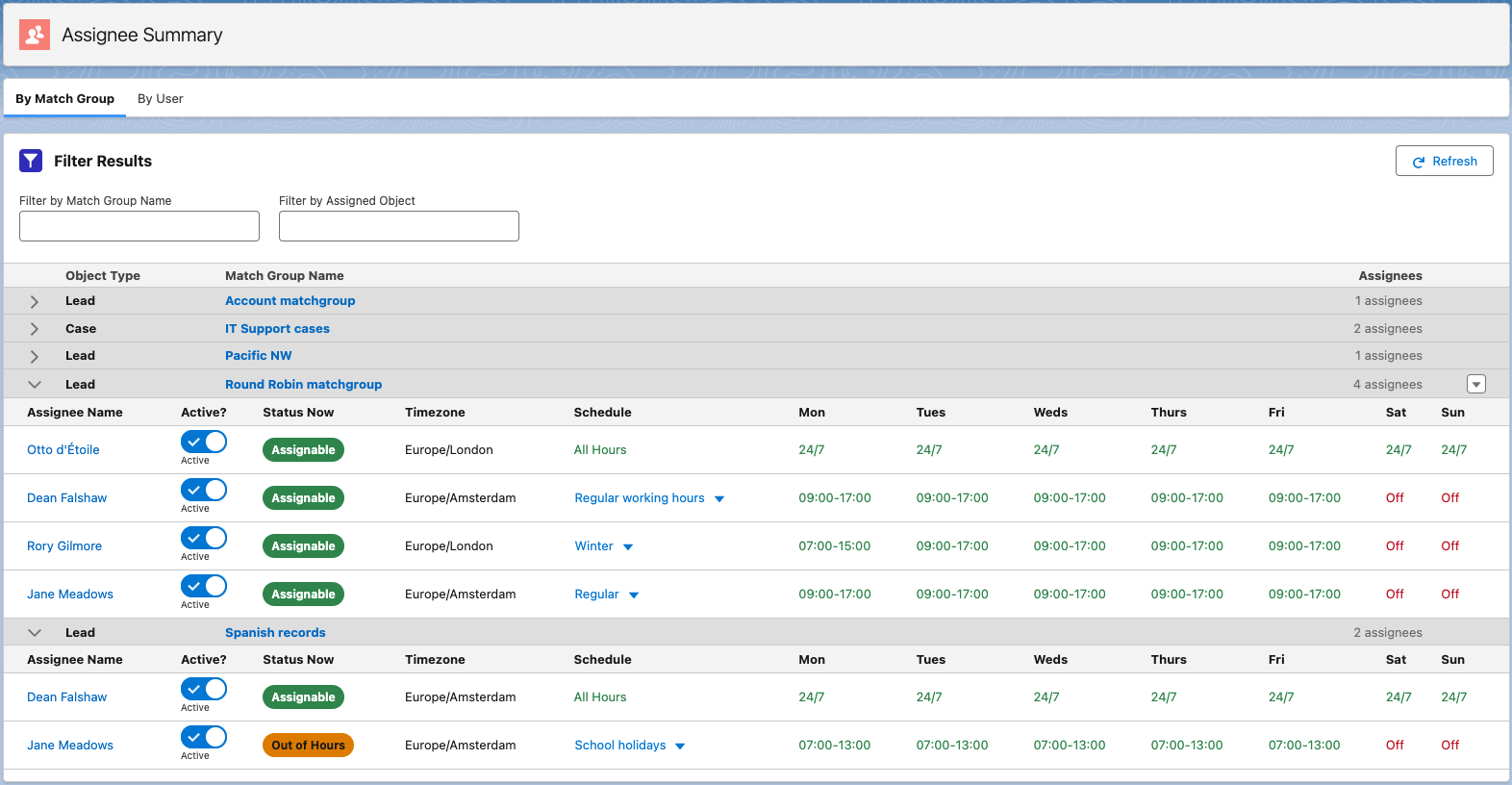1512x785 pixels.
Task: Expand the Account matchgroup row
Action: coord(35,301)
